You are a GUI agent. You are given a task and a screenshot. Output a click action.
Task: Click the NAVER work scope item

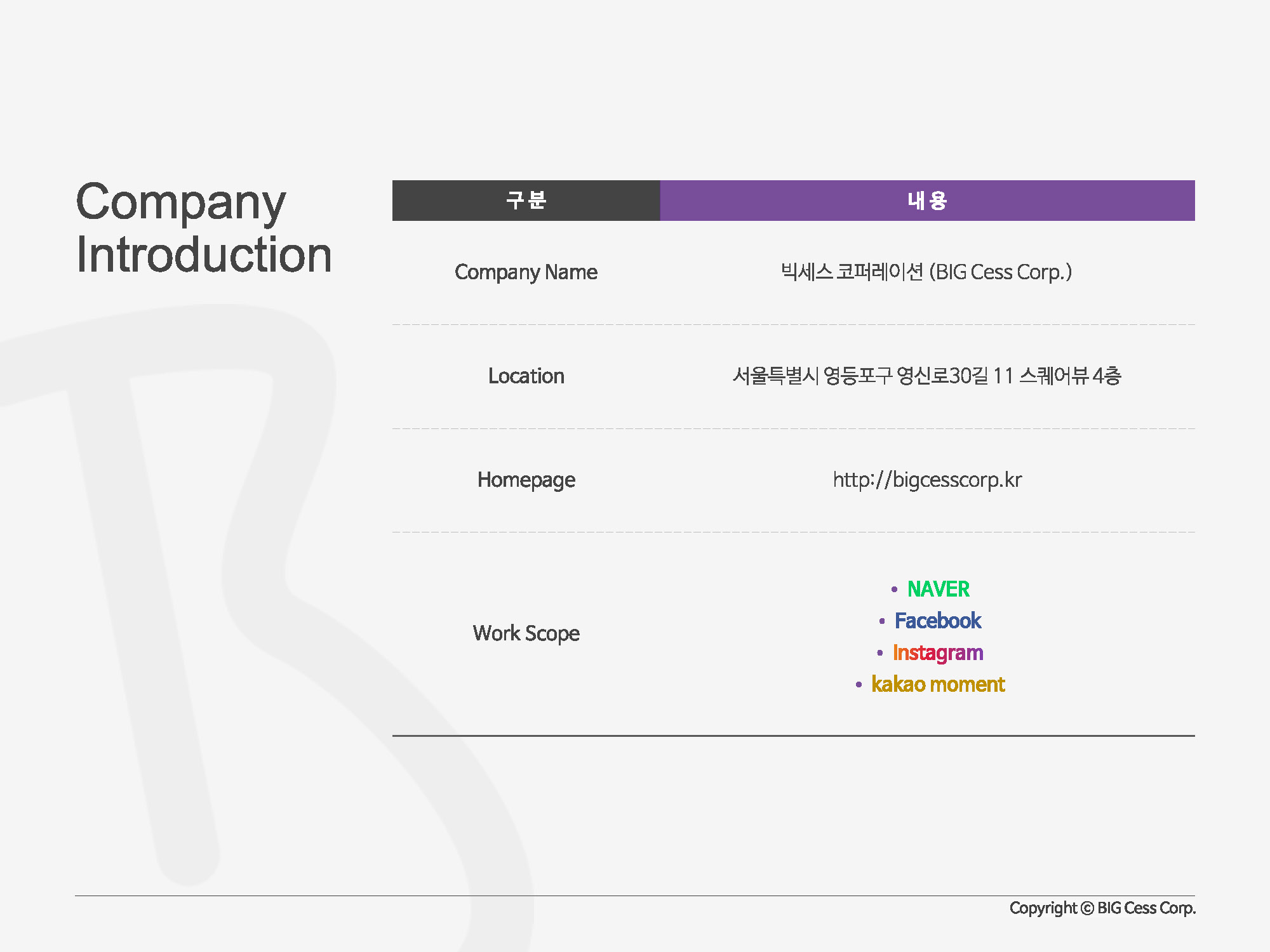pos(938,589)
